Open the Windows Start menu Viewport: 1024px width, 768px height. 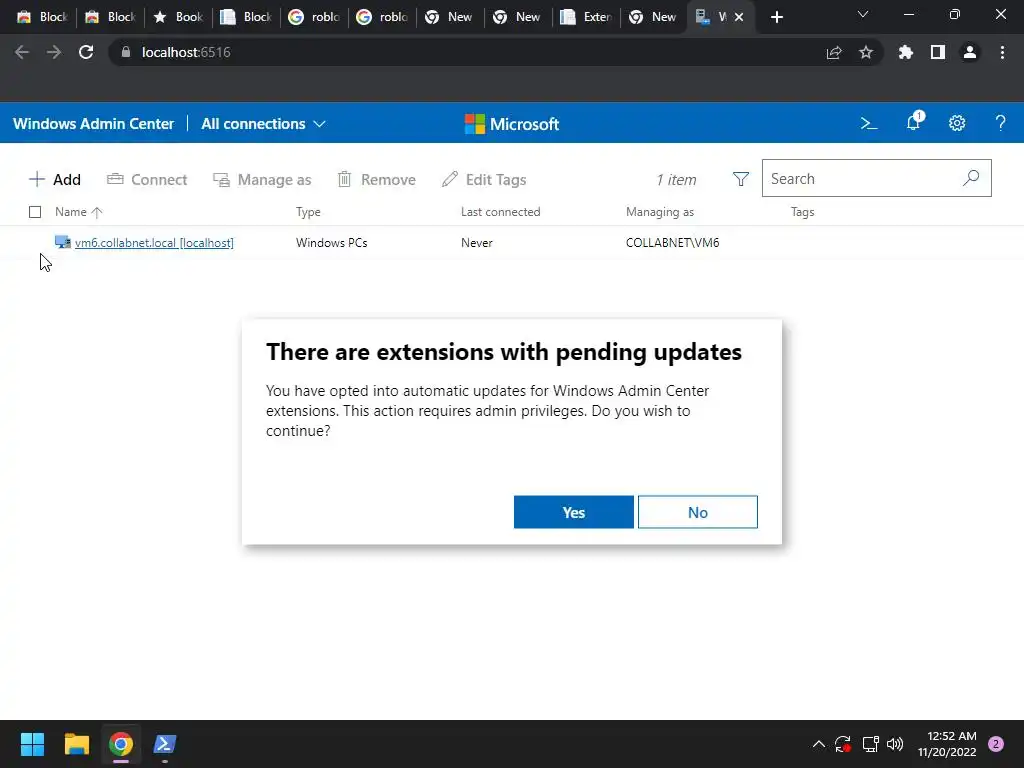[x=33, y=744]
